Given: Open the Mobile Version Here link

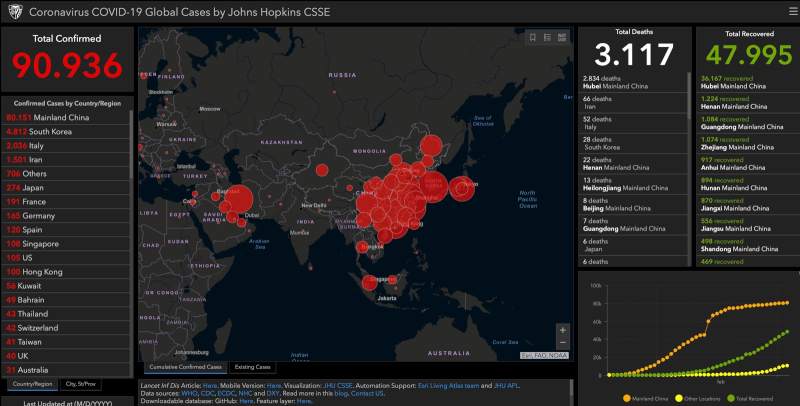Looking at the screenshot, I should tap(273, 386).
